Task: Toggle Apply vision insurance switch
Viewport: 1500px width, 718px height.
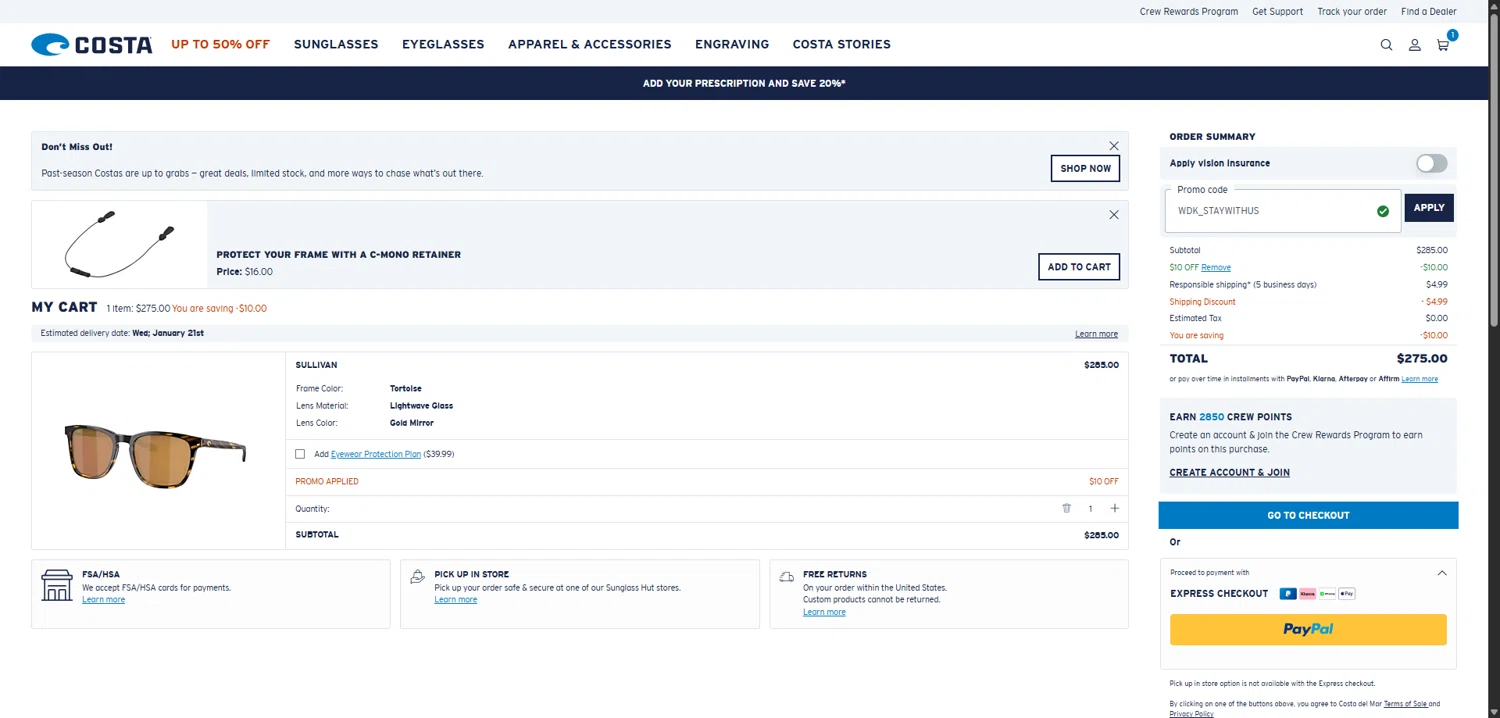Action: (x=1431, y=163)
